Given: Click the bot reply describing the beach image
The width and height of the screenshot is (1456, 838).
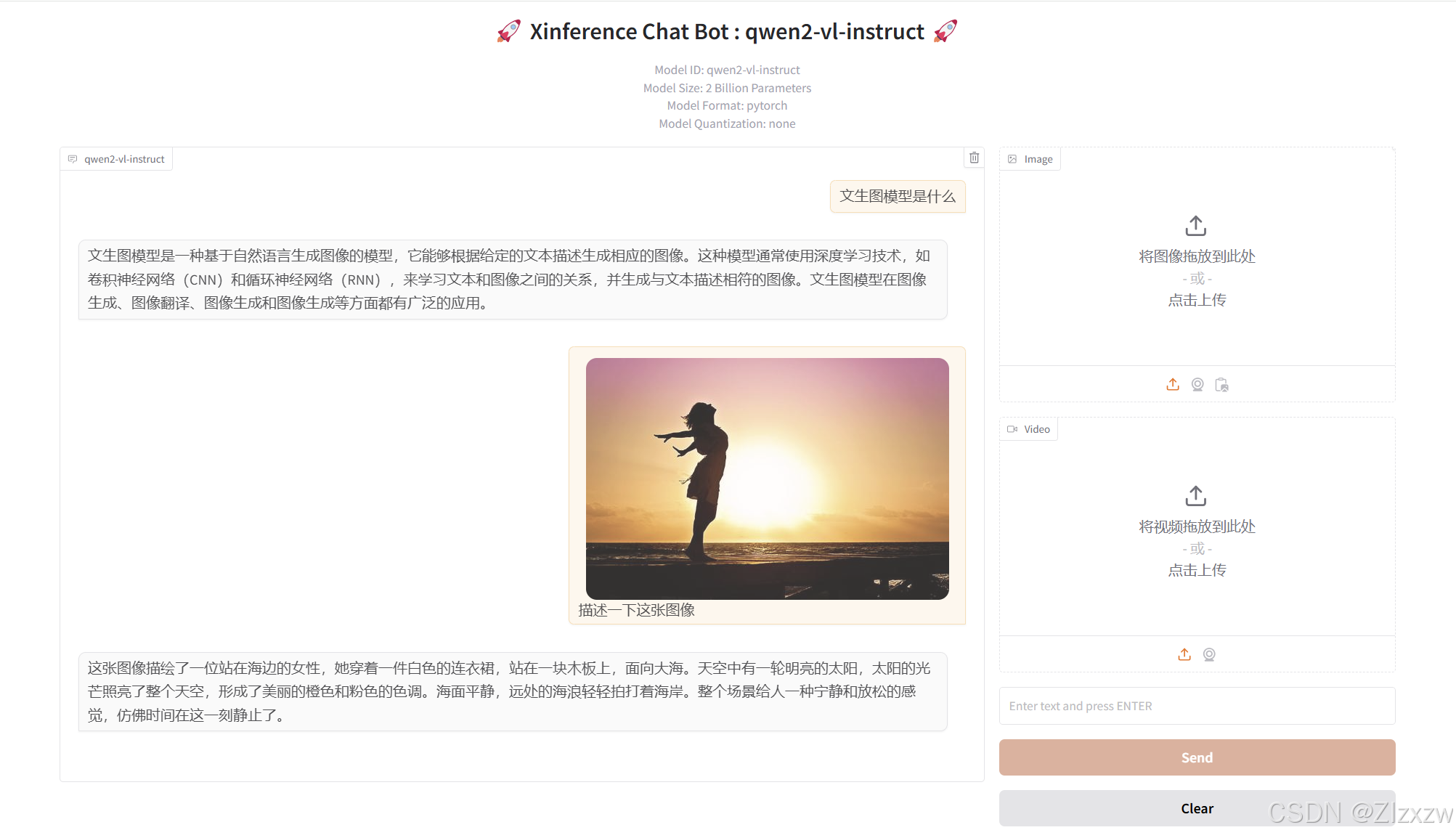Looking at the screenshot, I should click(x=512, y=691).
